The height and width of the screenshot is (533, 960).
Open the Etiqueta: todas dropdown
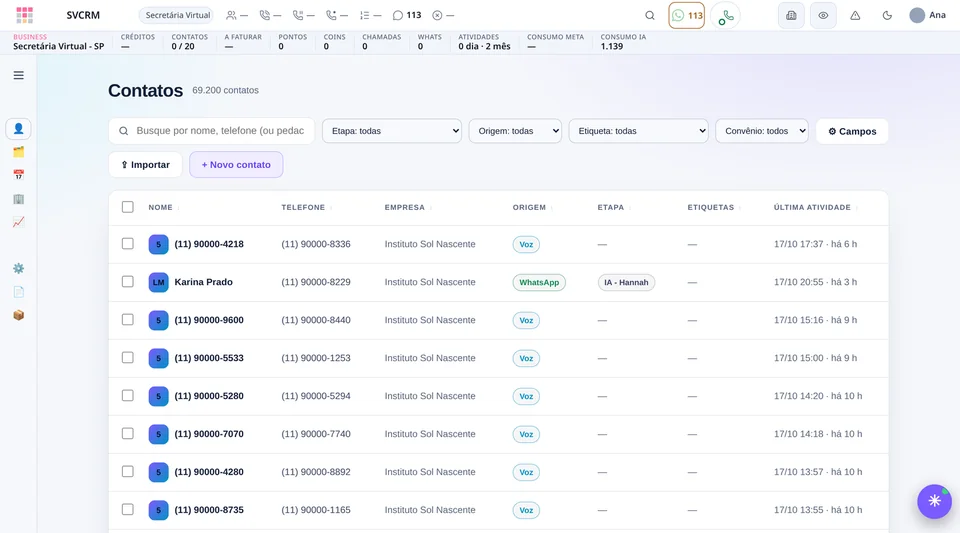pos(639,131)
